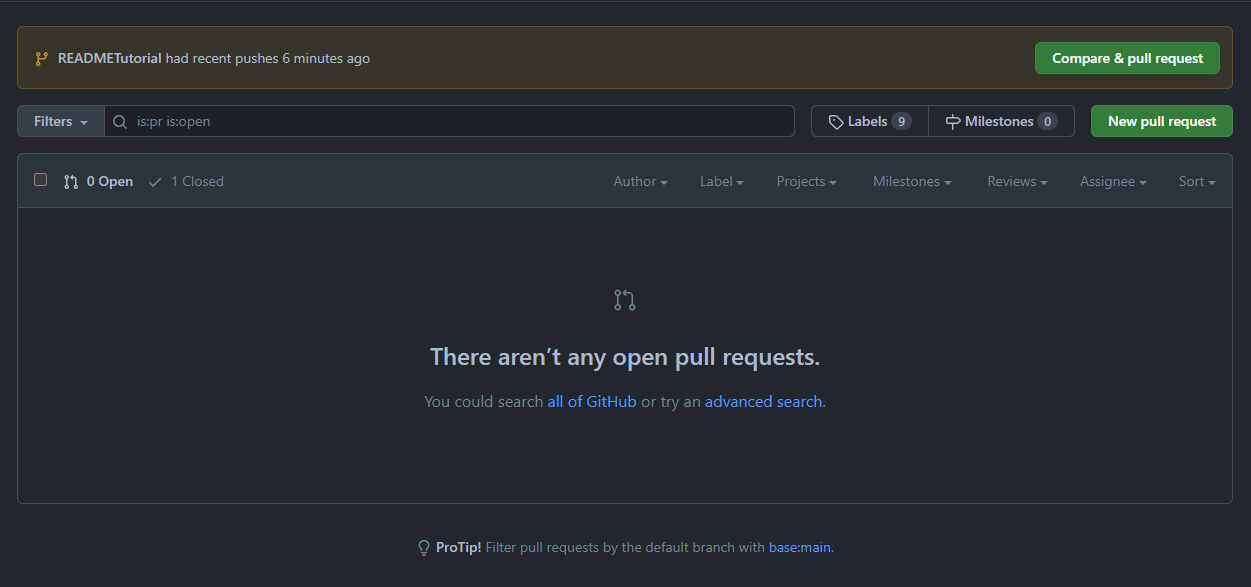The image size is (1251, 587).
Task: Click the tag icon on the Labels button
Action: (836, 121)
